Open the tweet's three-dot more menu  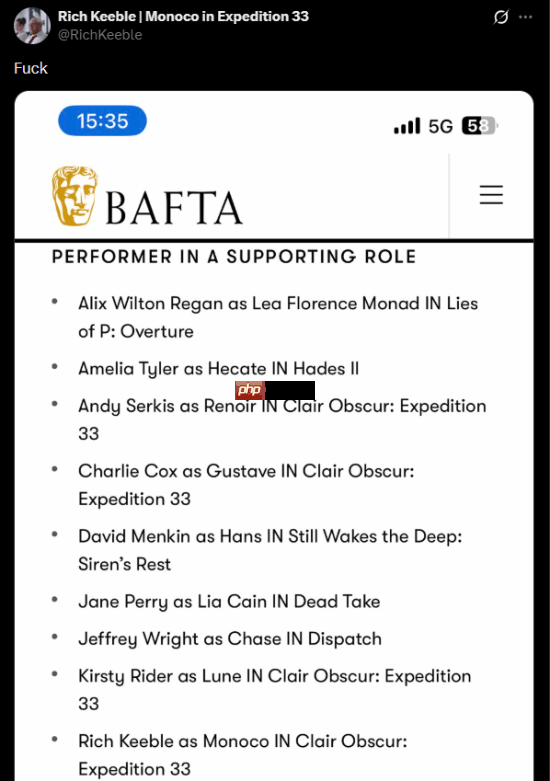point(525,17)
